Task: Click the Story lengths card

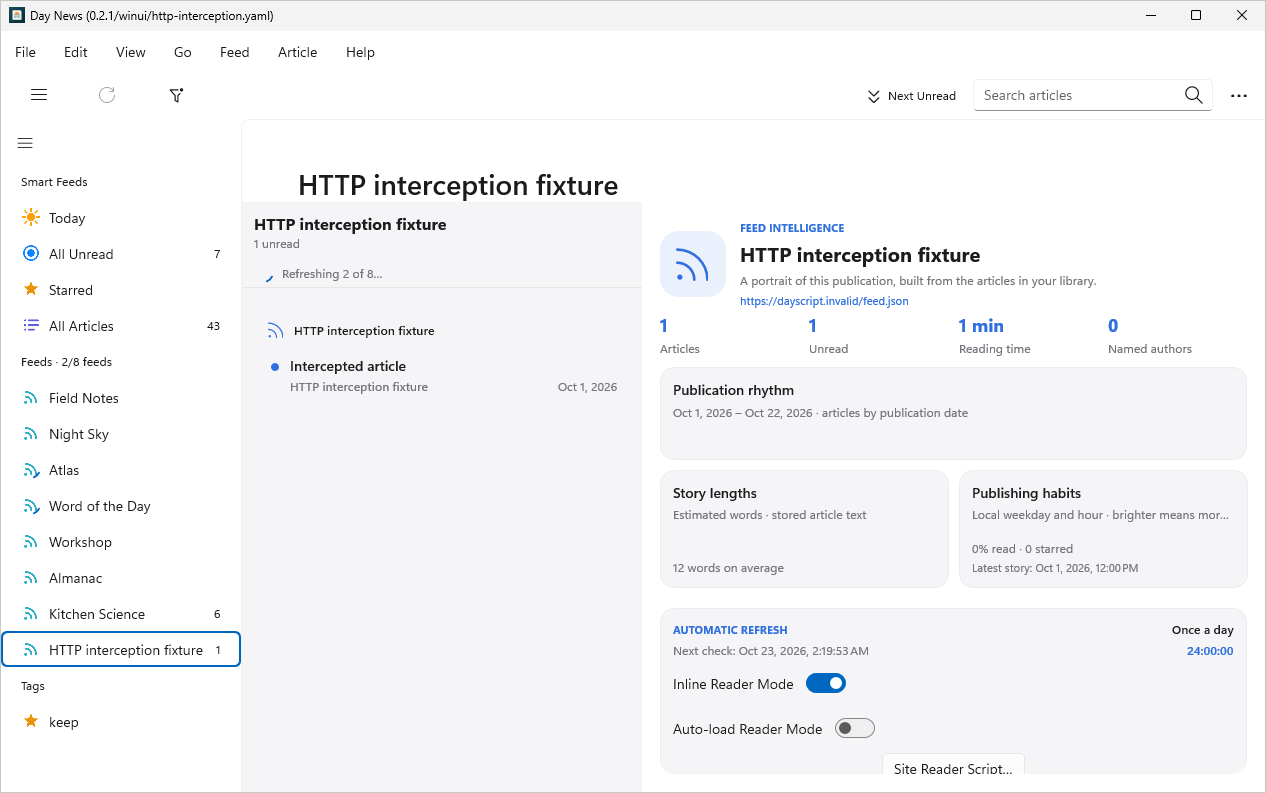Action: click(804, 529)
